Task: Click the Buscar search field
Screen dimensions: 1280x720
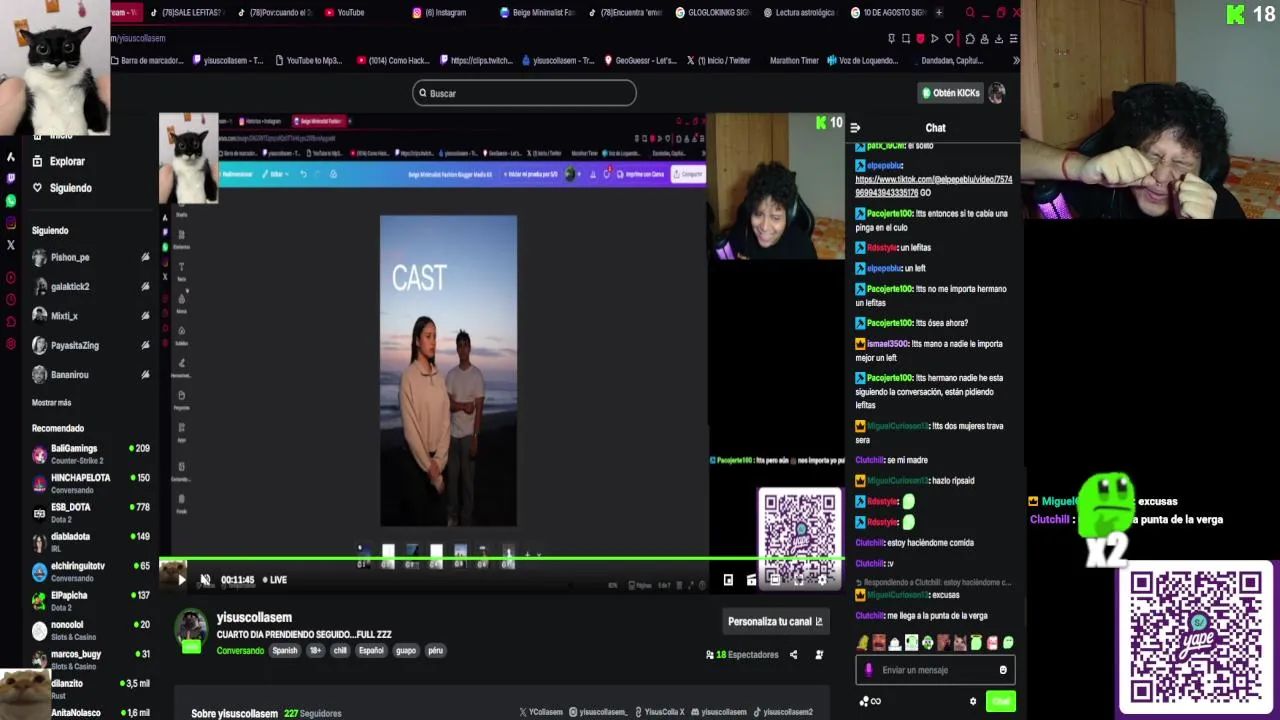Action: [x=524, y=93]
